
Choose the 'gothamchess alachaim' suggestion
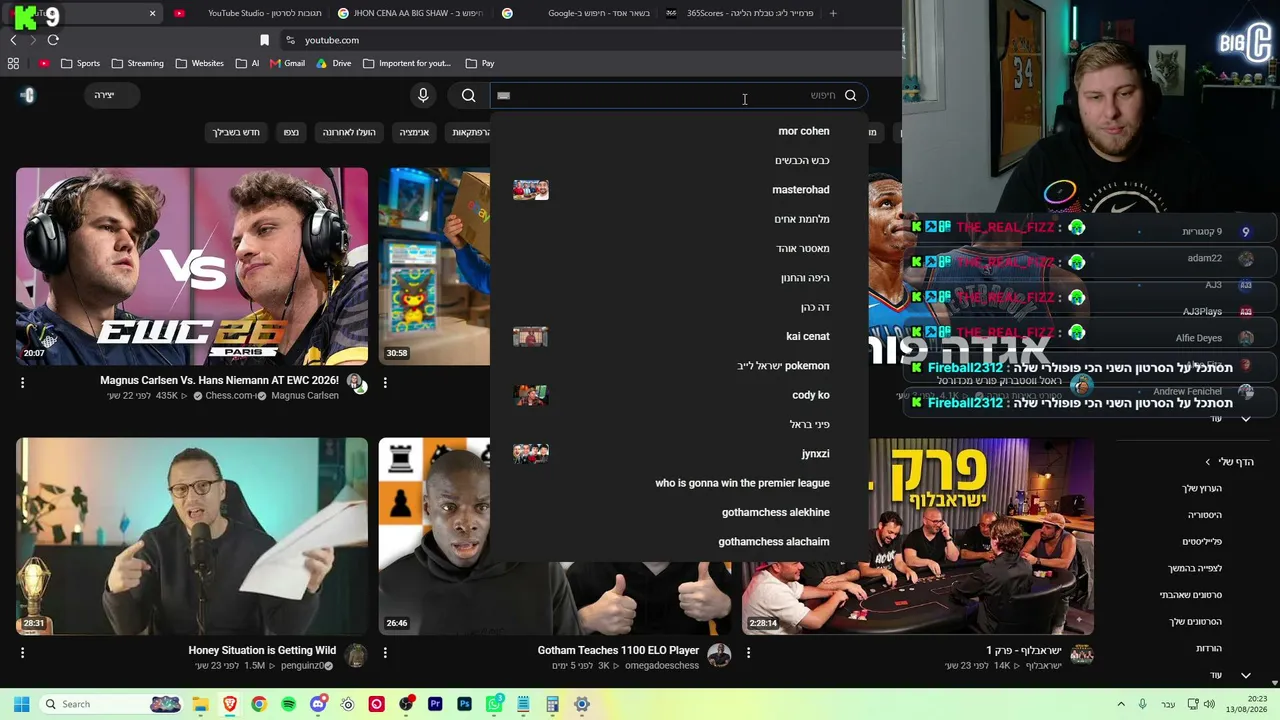[679, 542]
